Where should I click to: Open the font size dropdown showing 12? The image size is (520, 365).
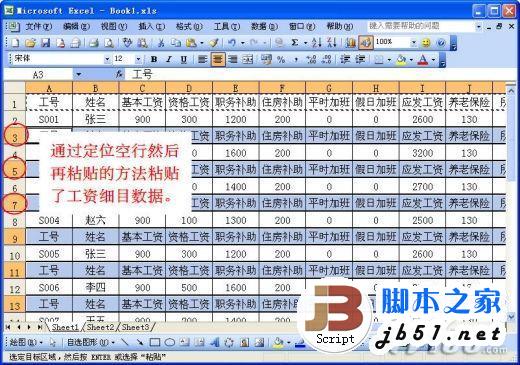(138, 59)
